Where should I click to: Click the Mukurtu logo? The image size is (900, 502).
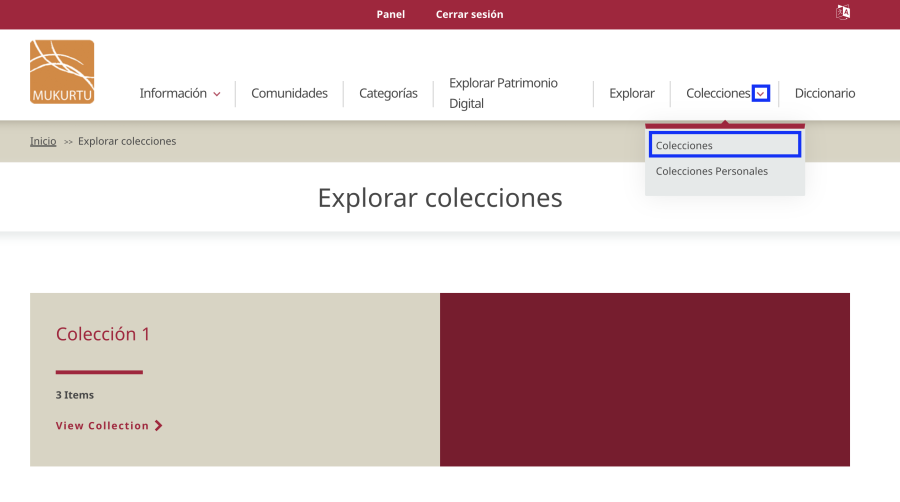click(62, 72)
